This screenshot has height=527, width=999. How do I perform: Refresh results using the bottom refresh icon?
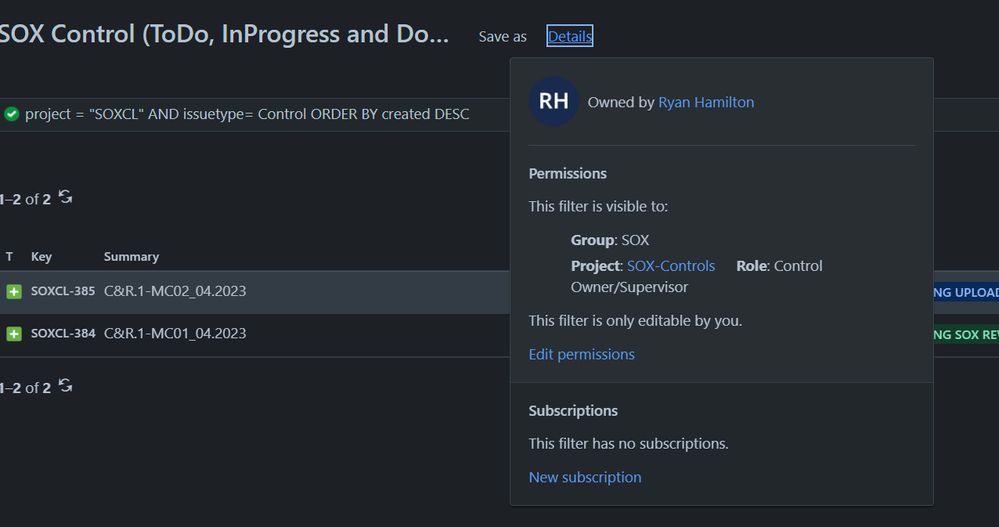pos(65,386)
